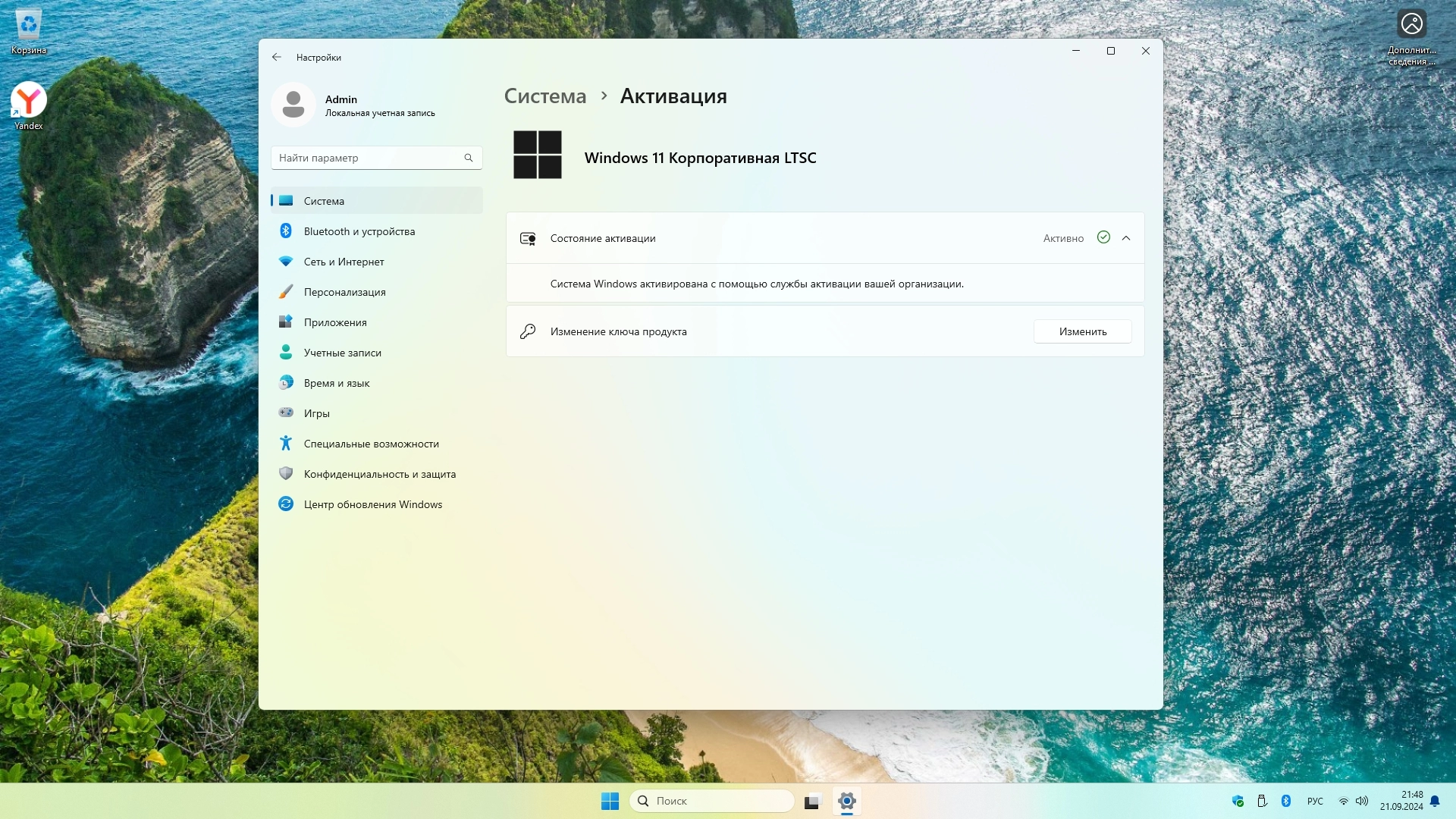
Task: Open Admin account profile
Action: 353,105
